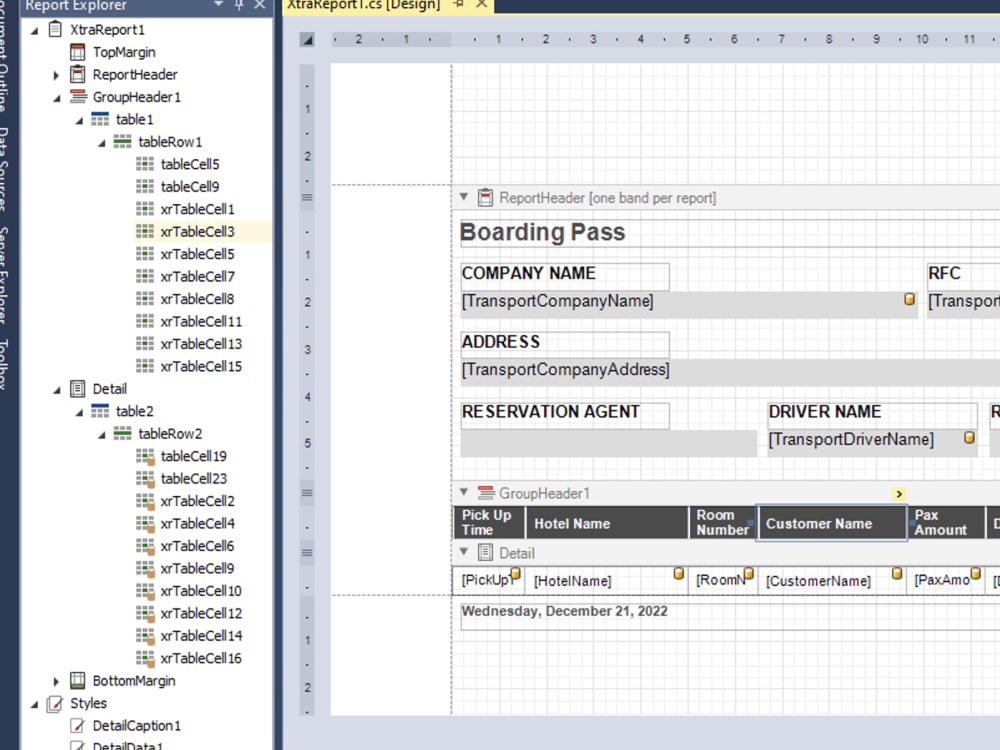
Task: Click the XtraReport1 report icon in Report Explorer
Action: (x=53, y=29)
